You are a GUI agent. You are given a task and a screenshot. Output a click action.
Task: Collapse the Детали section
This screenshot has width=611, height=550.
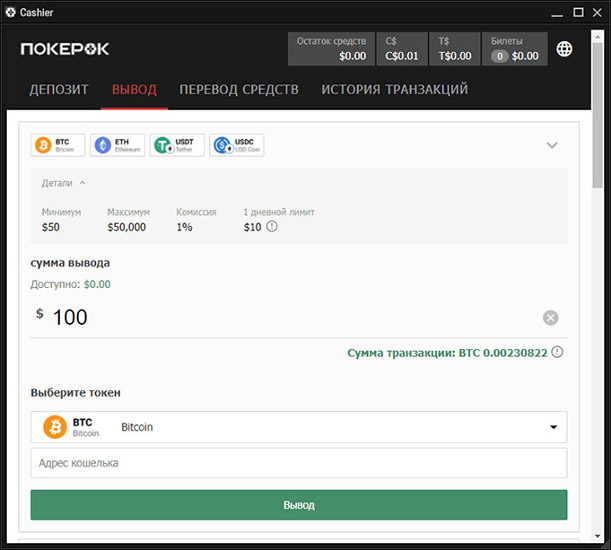coord(64,183)
